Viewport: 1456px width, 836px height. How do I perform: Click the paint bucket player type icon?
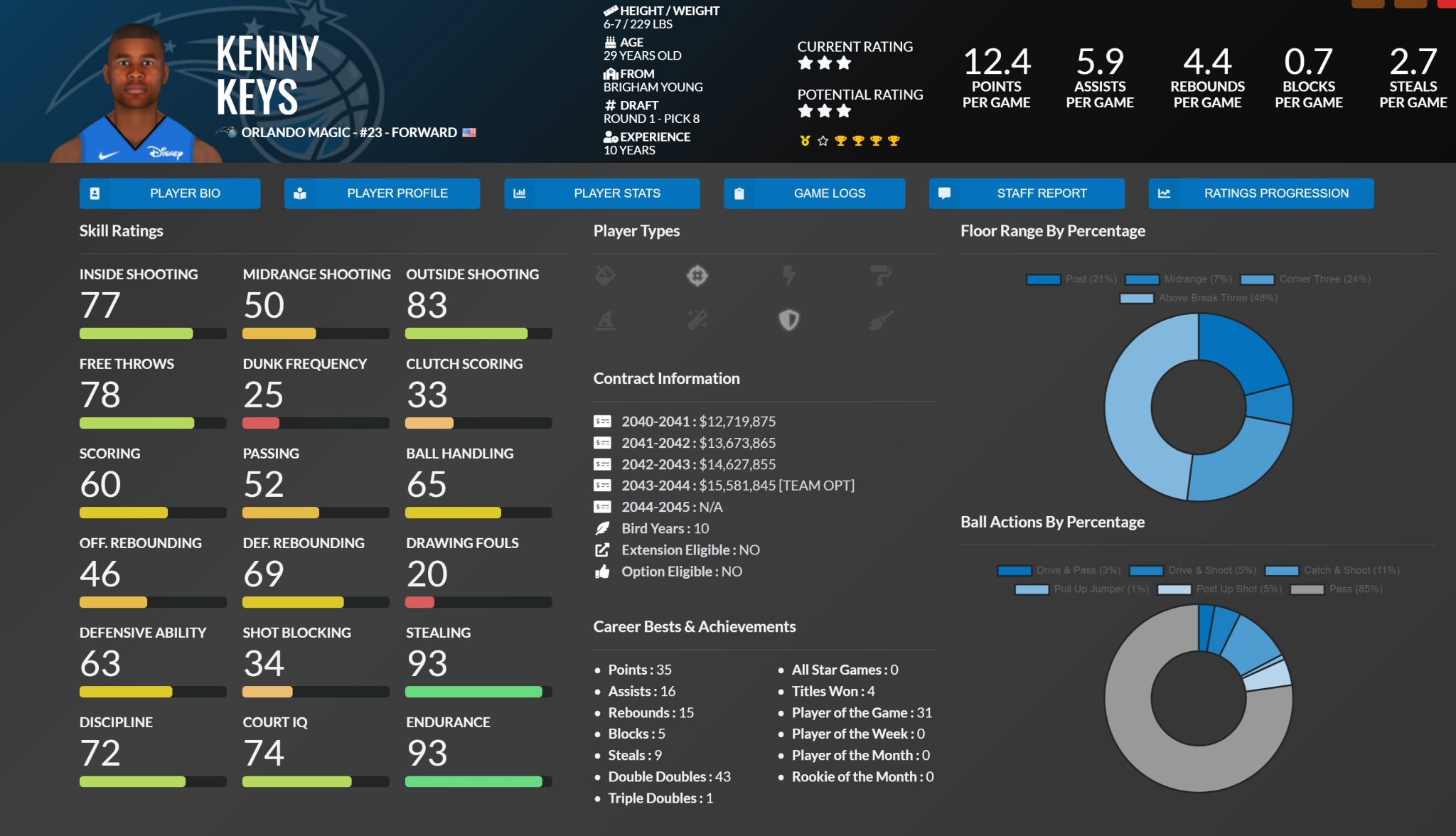(605, 276)
